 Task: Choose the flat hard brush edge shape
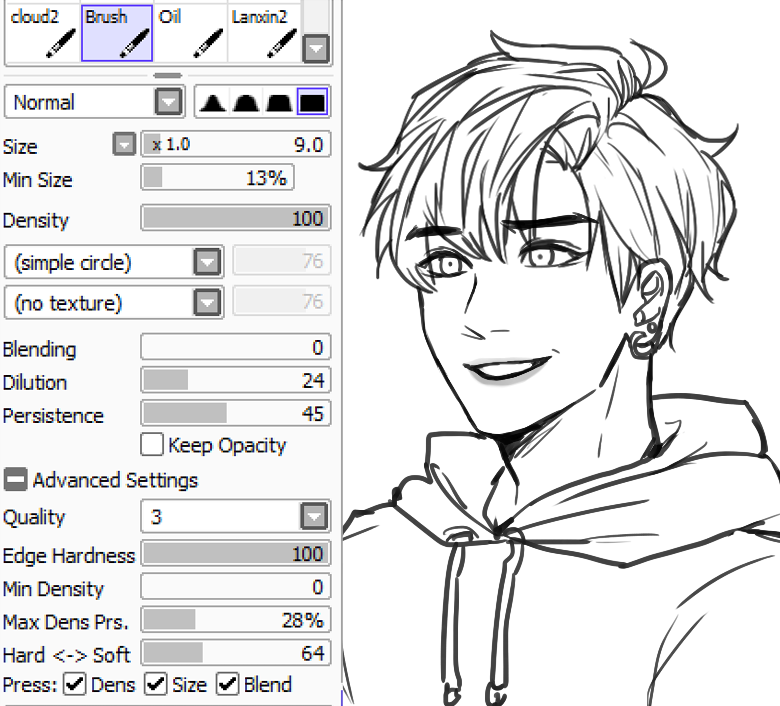coord(312,102)
